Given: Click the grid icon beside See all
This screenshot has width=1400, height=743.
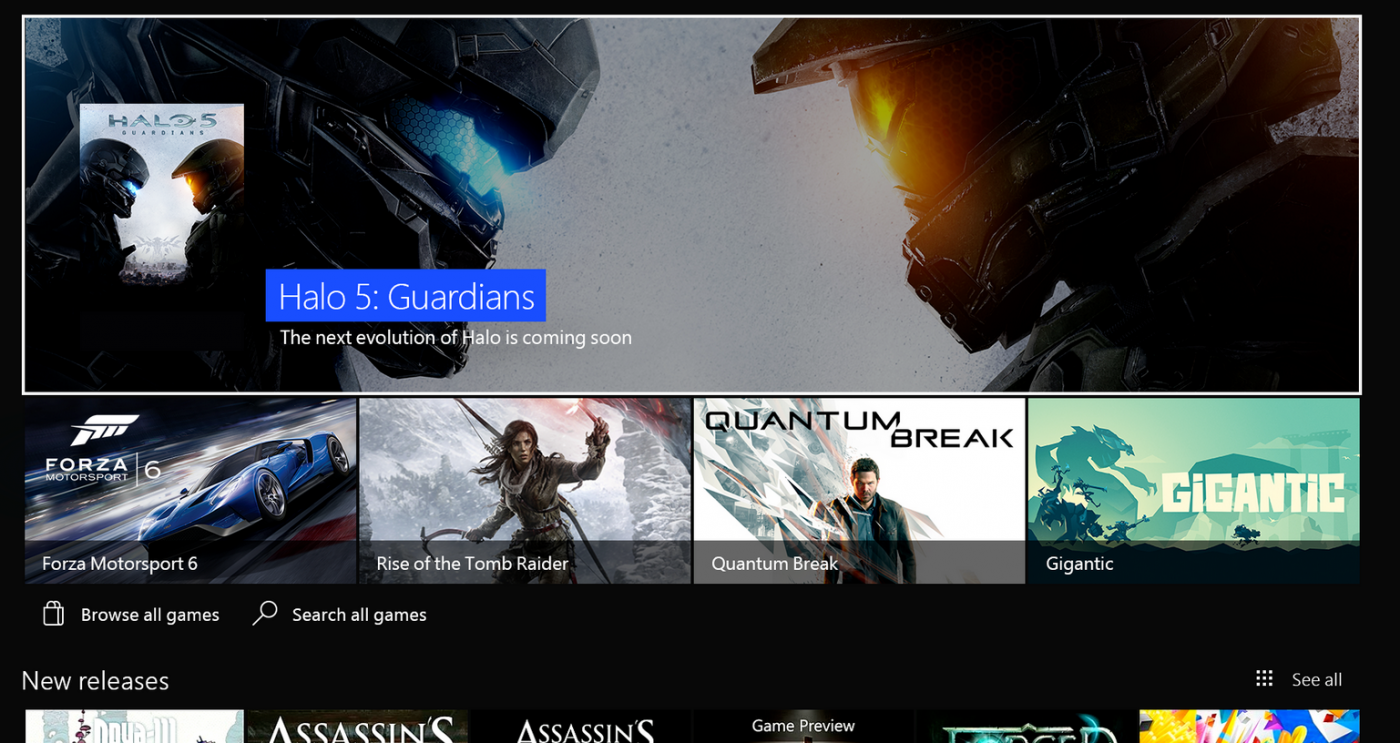Looking at the screenshot, I should 1265,679.
